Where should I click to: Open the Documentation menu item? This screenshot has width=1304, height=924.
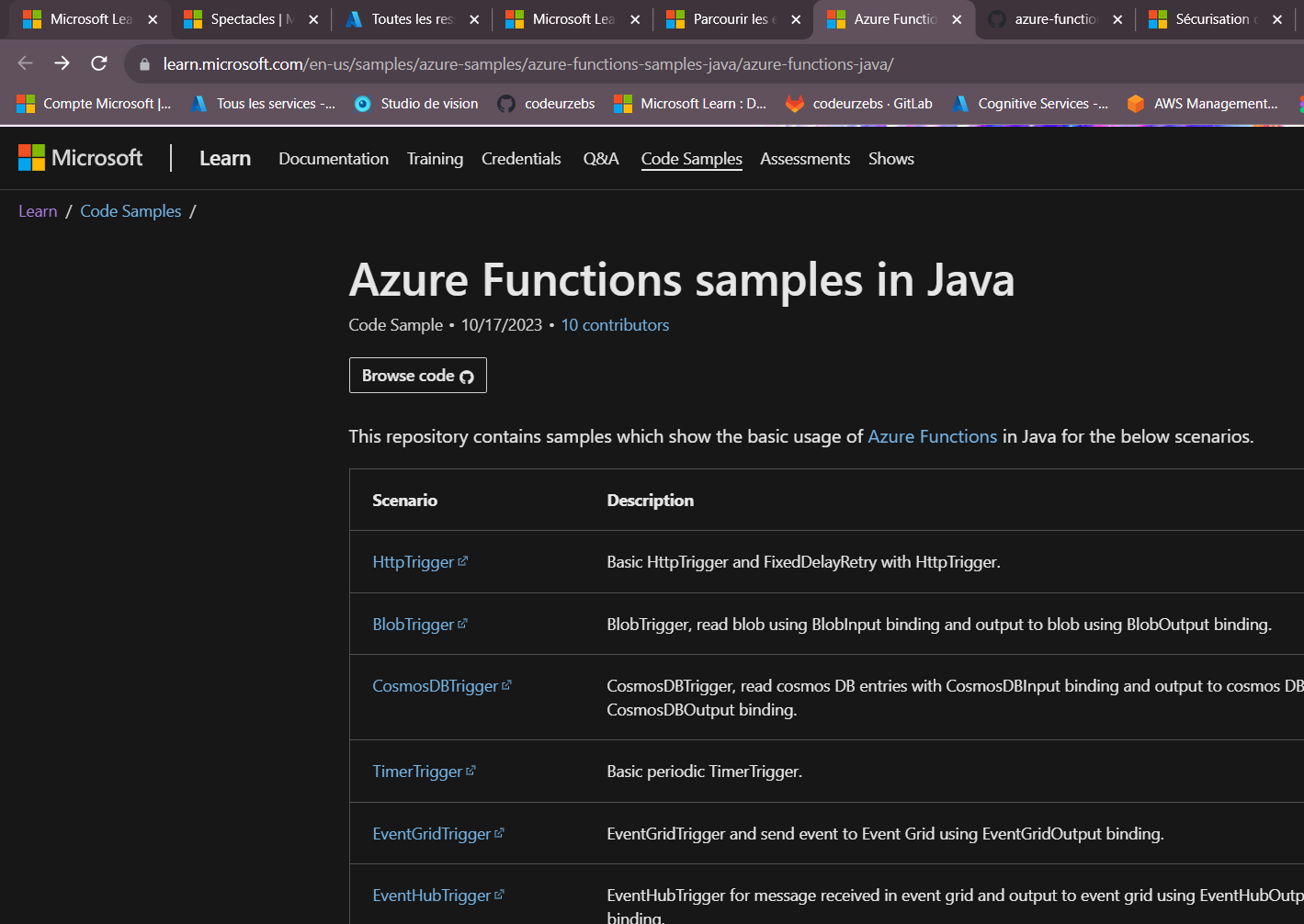click(x=334, y=159)
